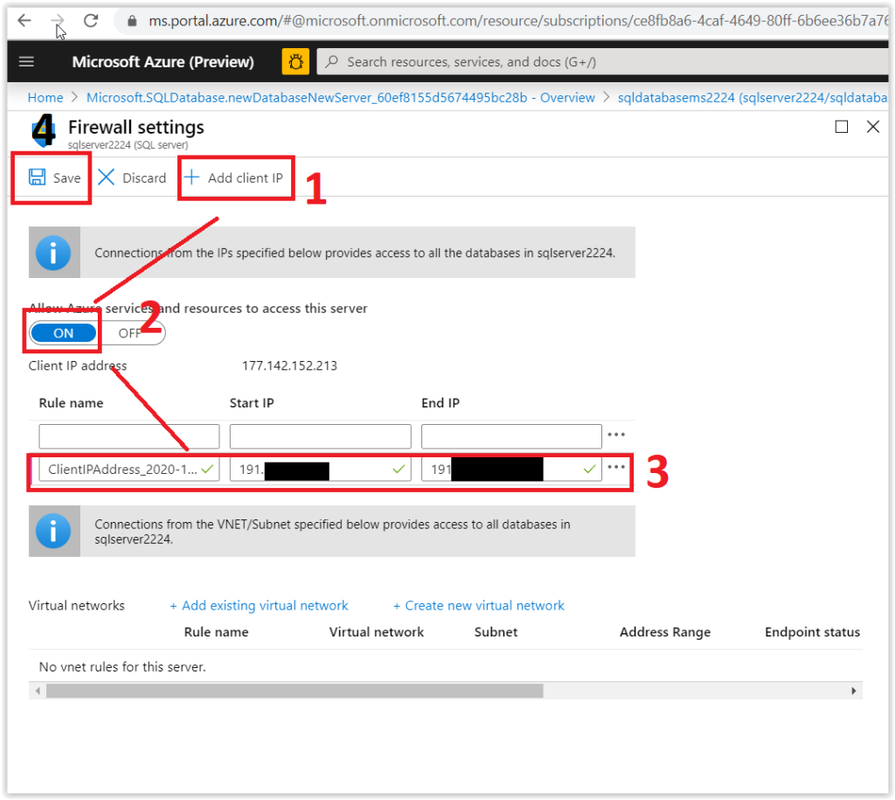The image size is (895, 800).
Task: Turn Allow Azure services ON
Action: pyautogui.click(x=63, y=333)
